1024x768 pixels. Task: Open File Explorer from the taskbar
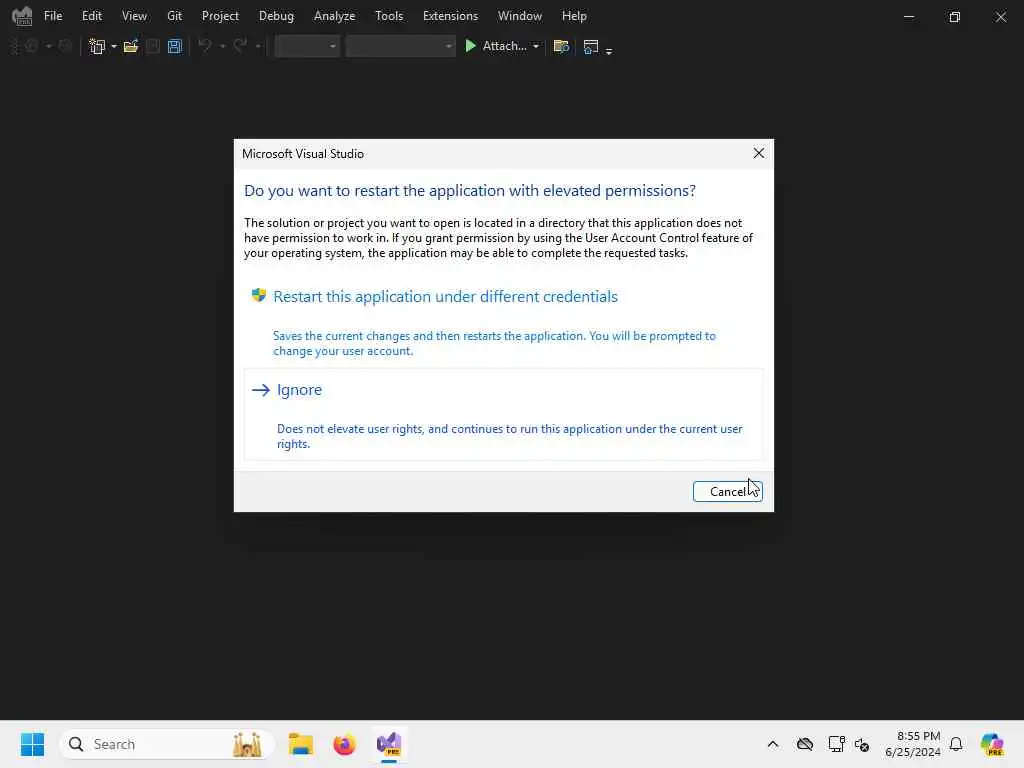click(301, 744)
